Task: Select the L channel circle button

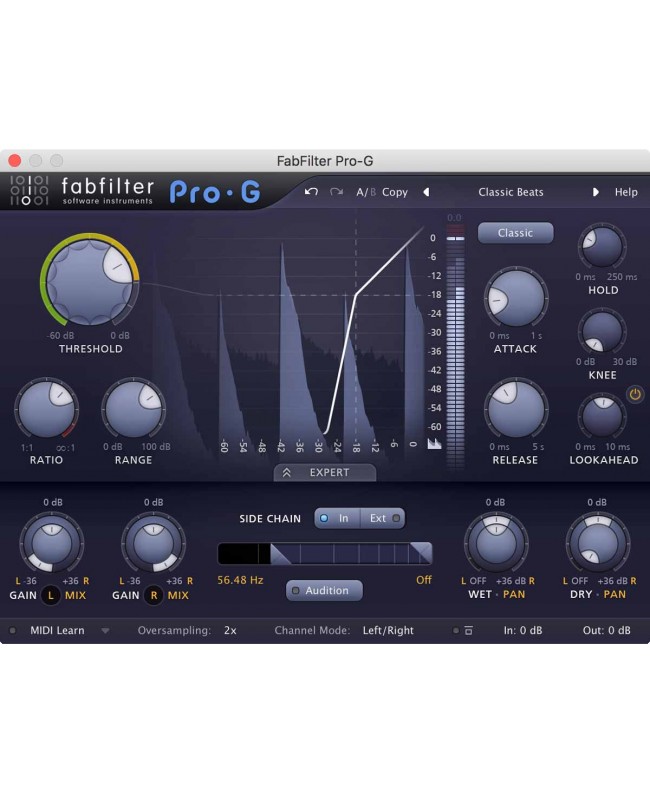Action: pyautogui.click(x=51, y=596)
